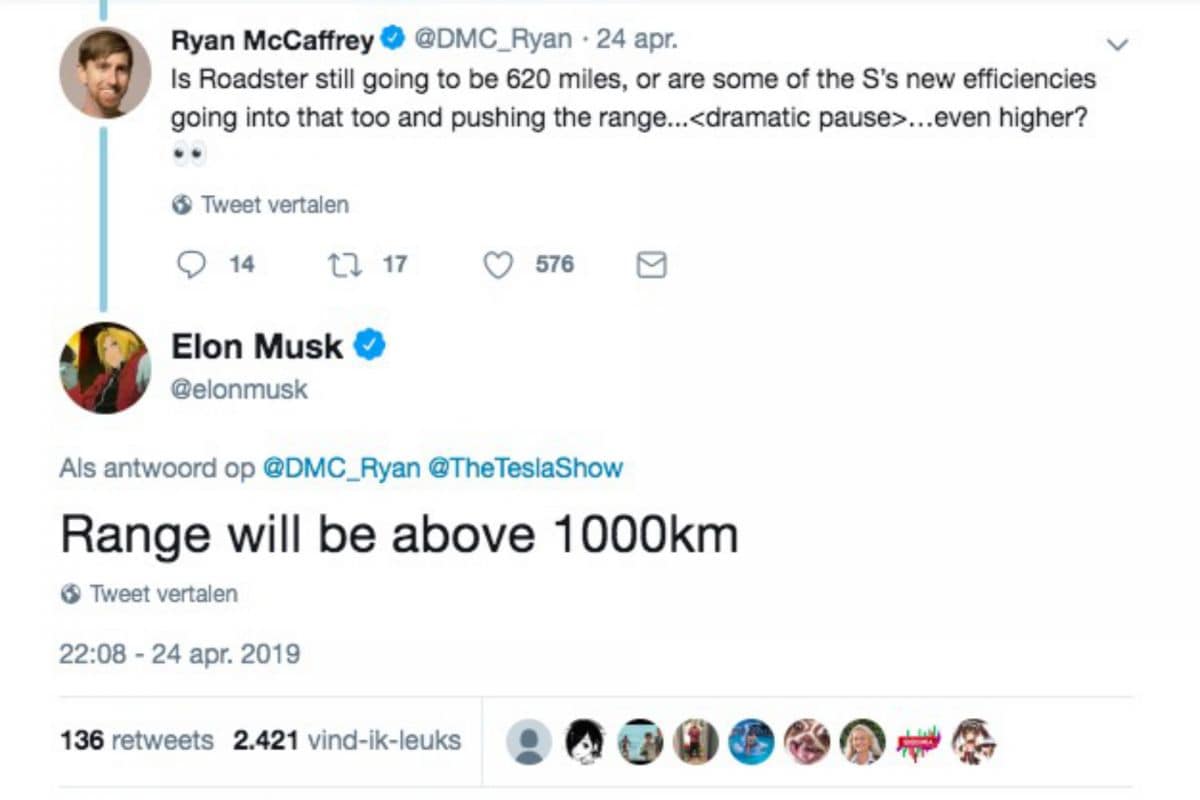This screenshot has width=1200, height=800.
Task: Click the envelope direct message icon
Action: (651, 265)
